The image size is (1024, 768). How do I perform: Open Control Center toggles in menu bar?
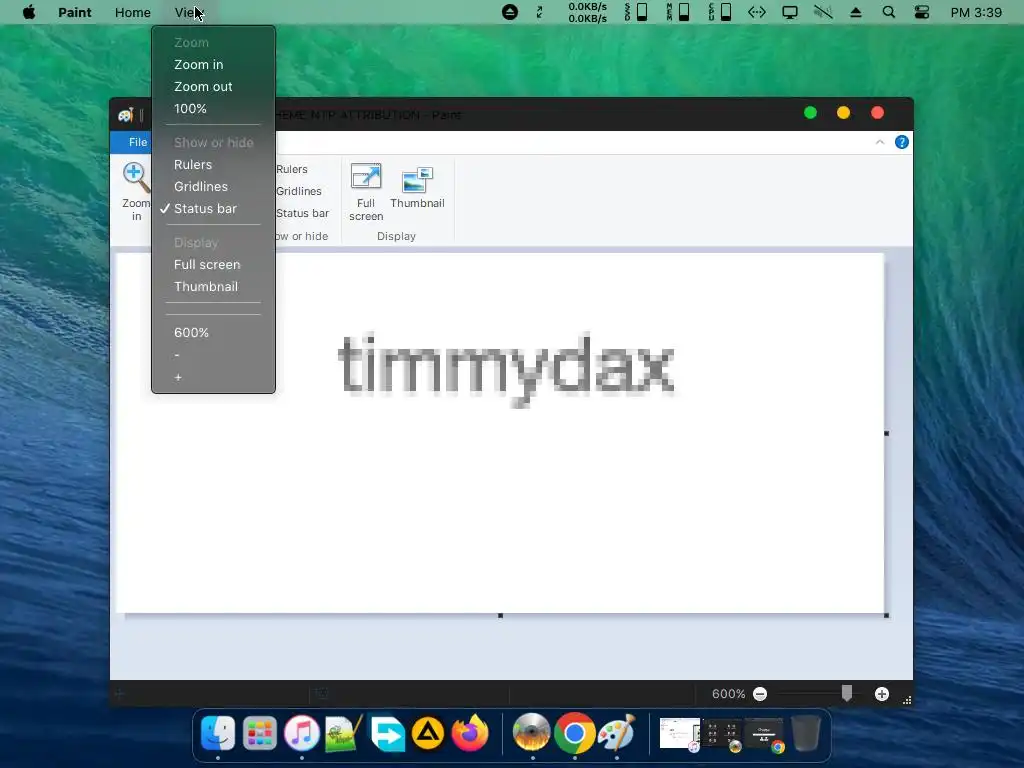[921, 12]
